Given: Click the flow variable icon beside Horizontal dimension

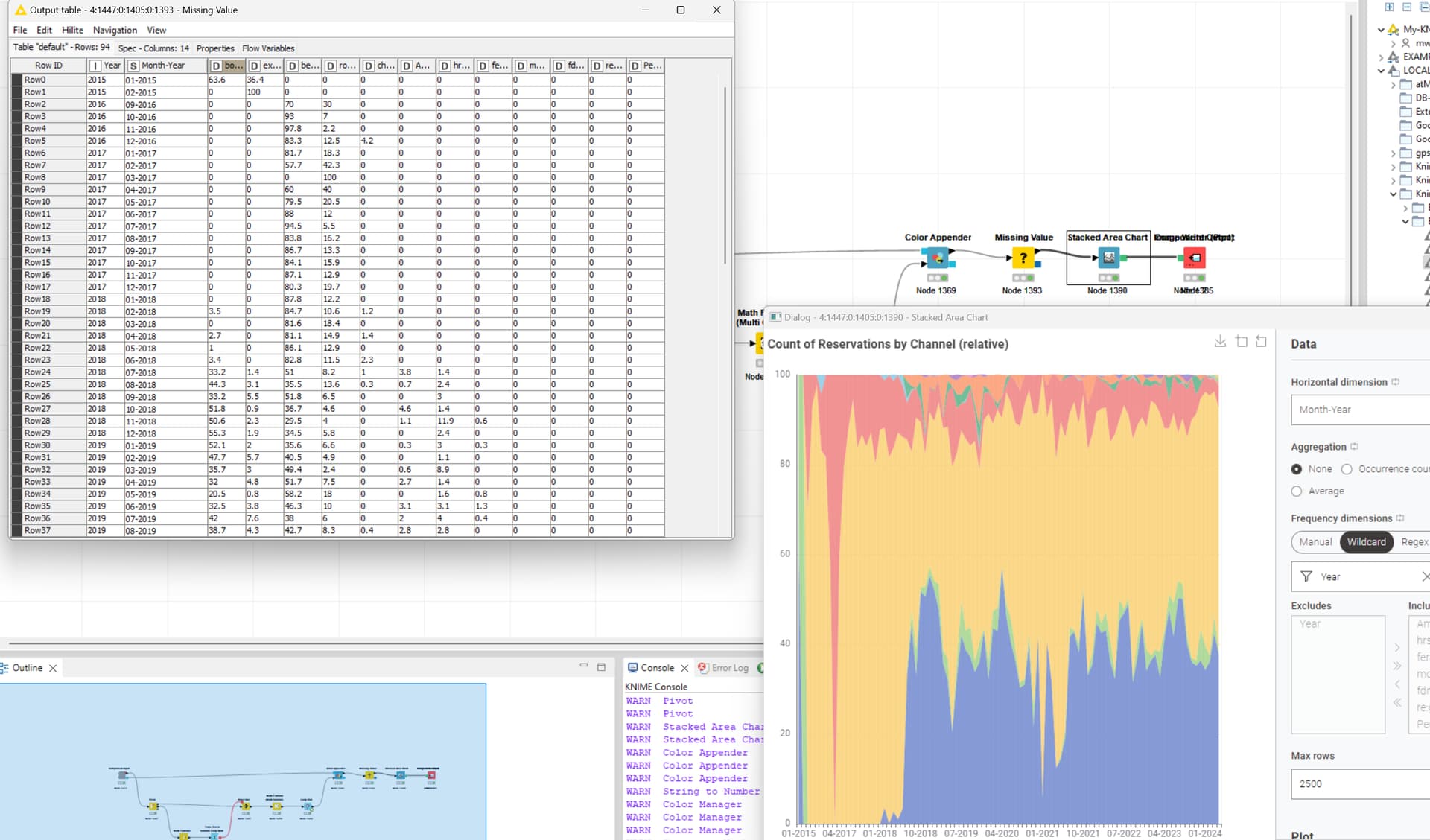Looking at the screenshot, I should point(1396,382).
